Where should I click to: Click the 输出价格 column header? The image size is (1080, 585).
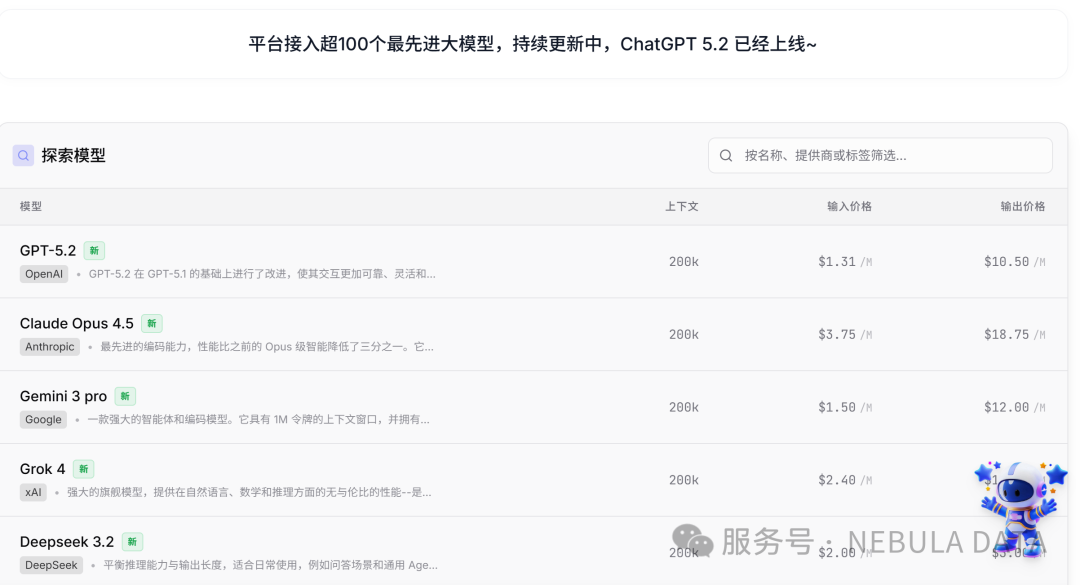coord(1023,206)
